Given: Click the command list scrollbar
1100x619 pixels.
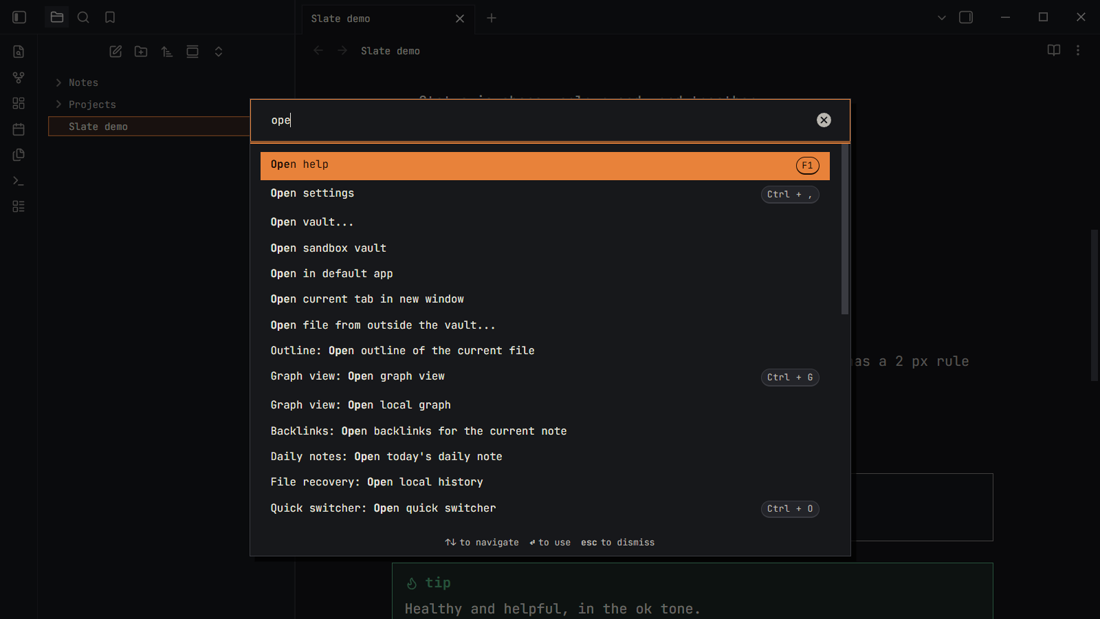Looking at the screenshot, I should [x=845, y=230].
